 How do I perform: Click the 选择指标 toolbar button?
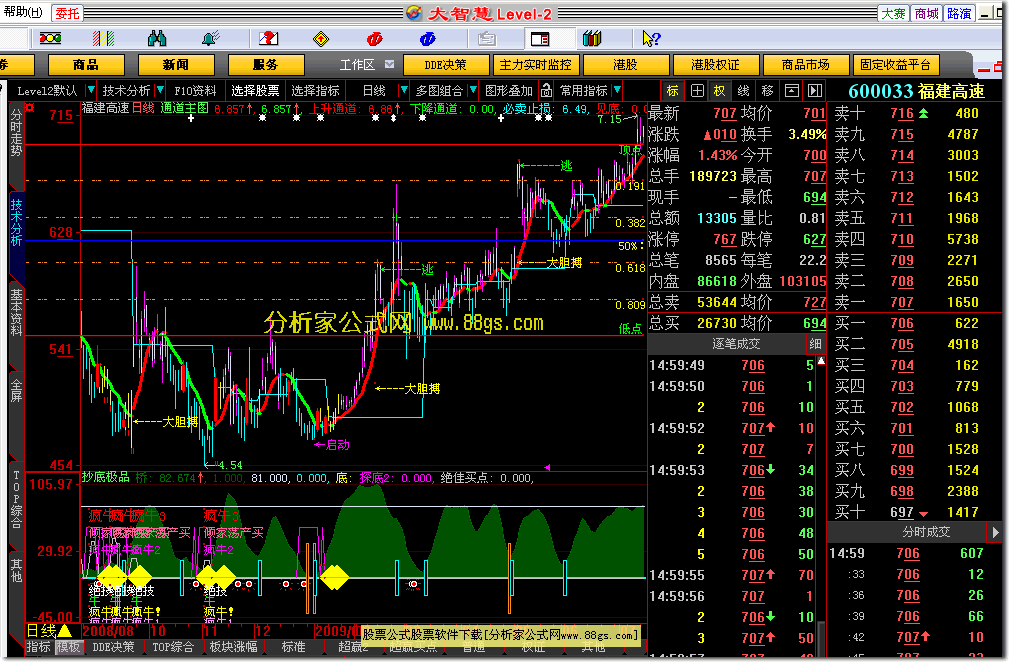[316, 90]
